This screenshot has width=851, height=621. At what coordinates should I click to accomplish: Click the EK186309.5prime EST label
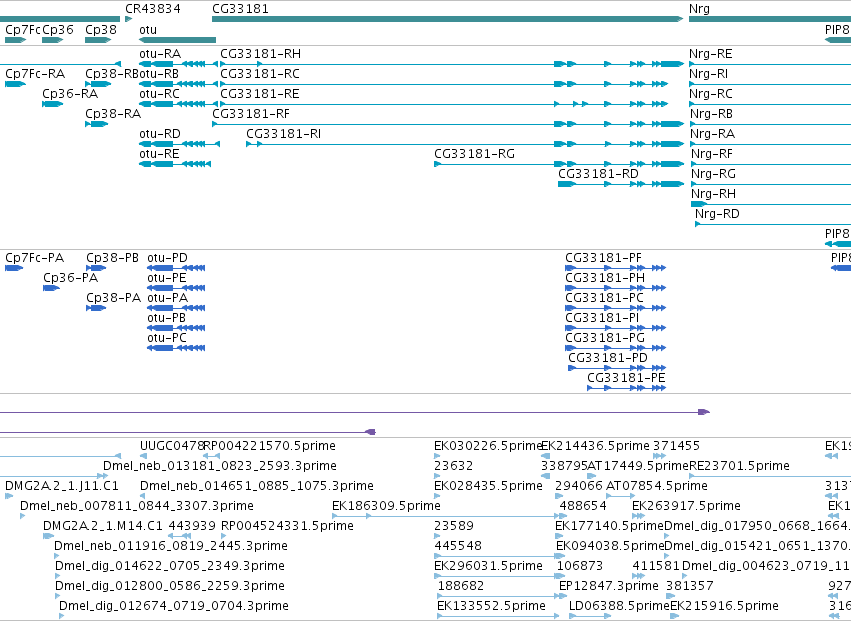386,506
